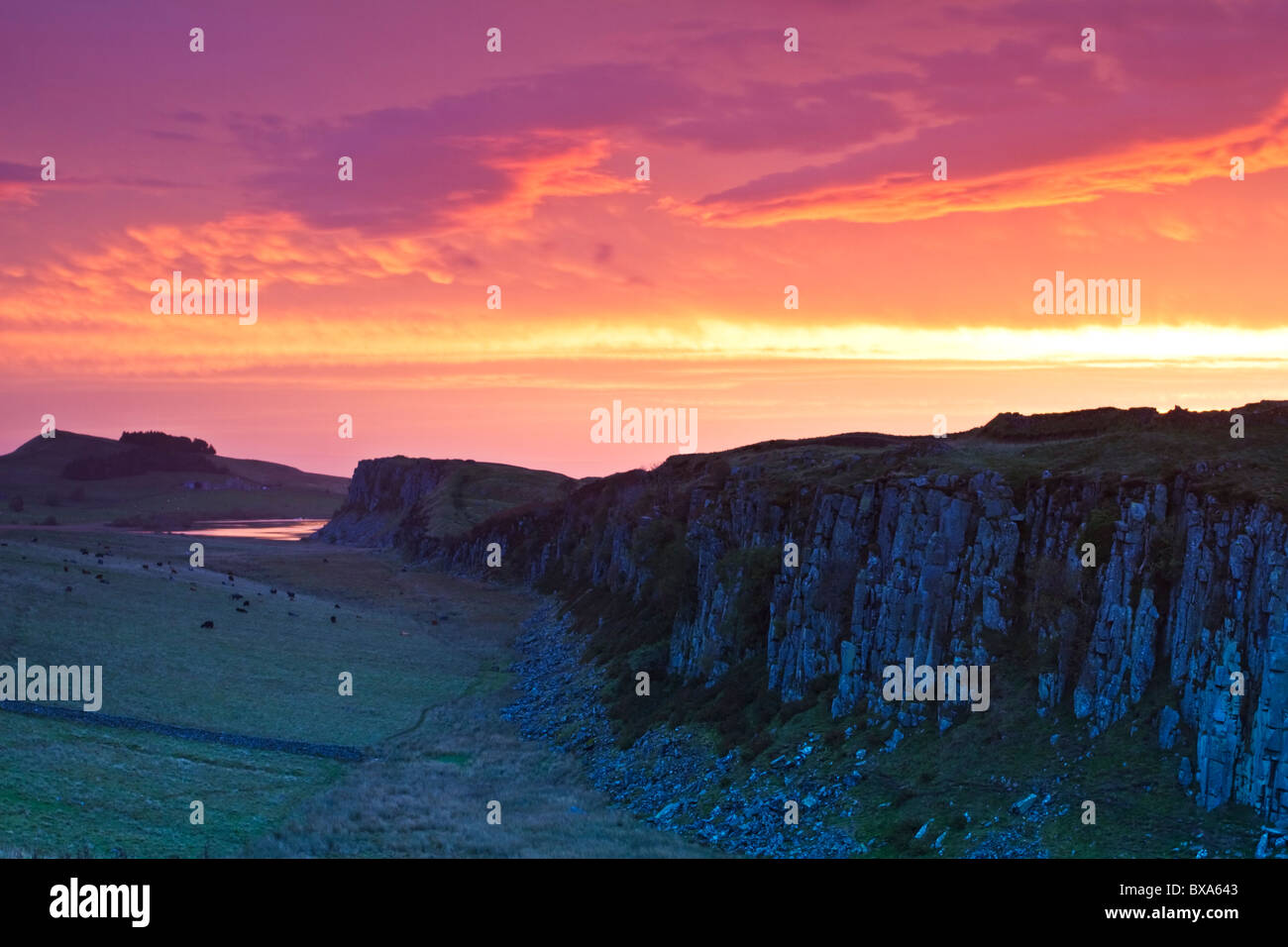The height and width of the screenshot is (947, 1288).
Task: Click the alamy logo in the bottom bar
Action: (99, 902)
